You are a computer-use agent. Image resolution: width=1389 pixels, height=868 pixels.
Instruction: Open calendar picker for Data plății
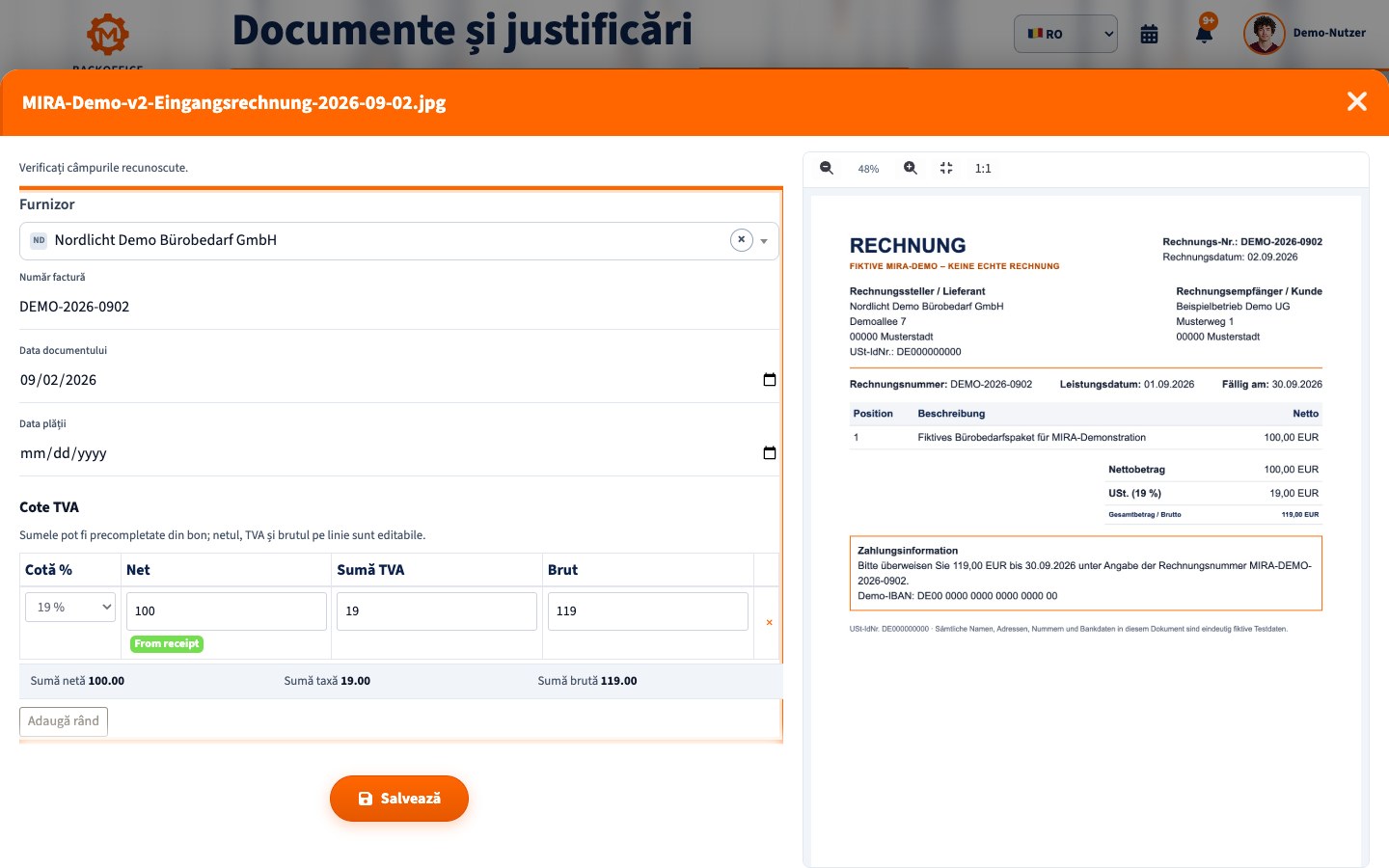pyautogui.click(x=770, y=453)
